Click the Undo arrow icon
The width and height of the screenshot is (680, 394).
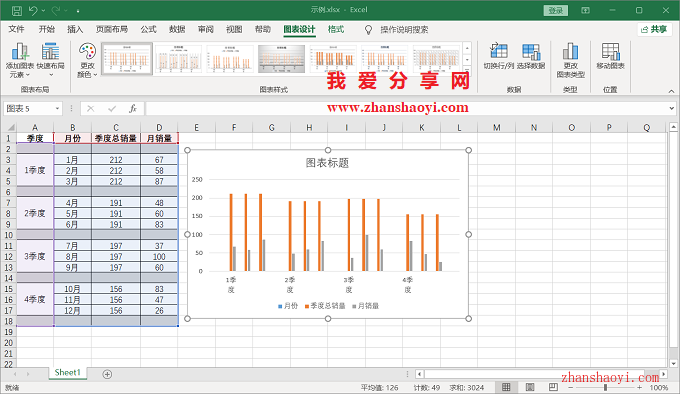pyautogui.click(x=33, y=10)
